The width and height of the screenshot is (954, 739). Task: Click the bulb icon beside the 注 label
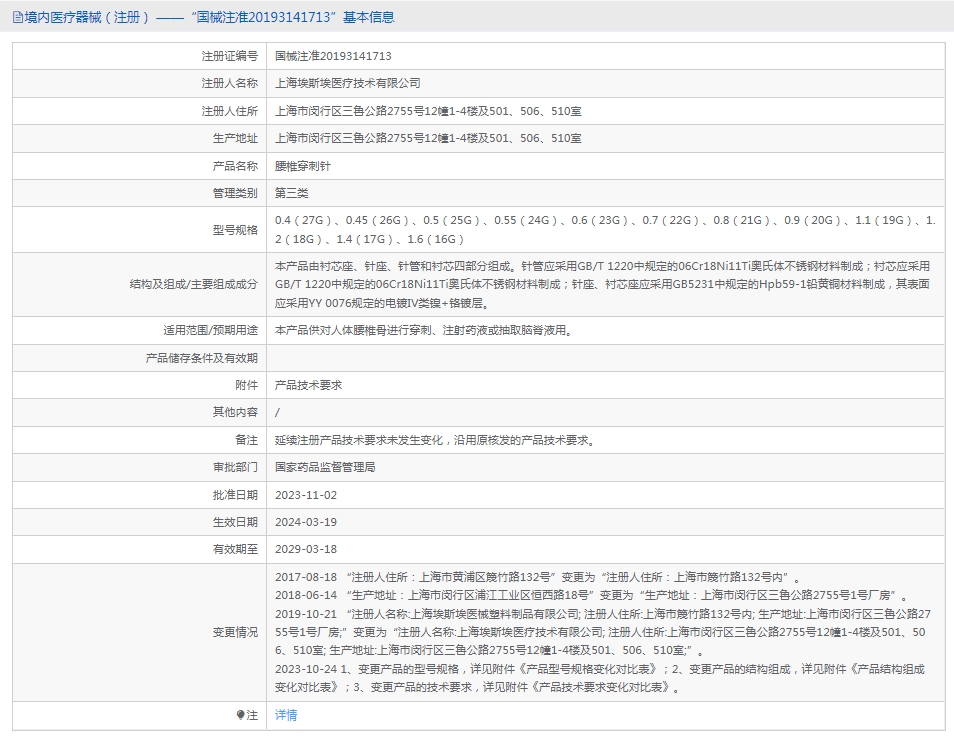click(x=240, y=715)
